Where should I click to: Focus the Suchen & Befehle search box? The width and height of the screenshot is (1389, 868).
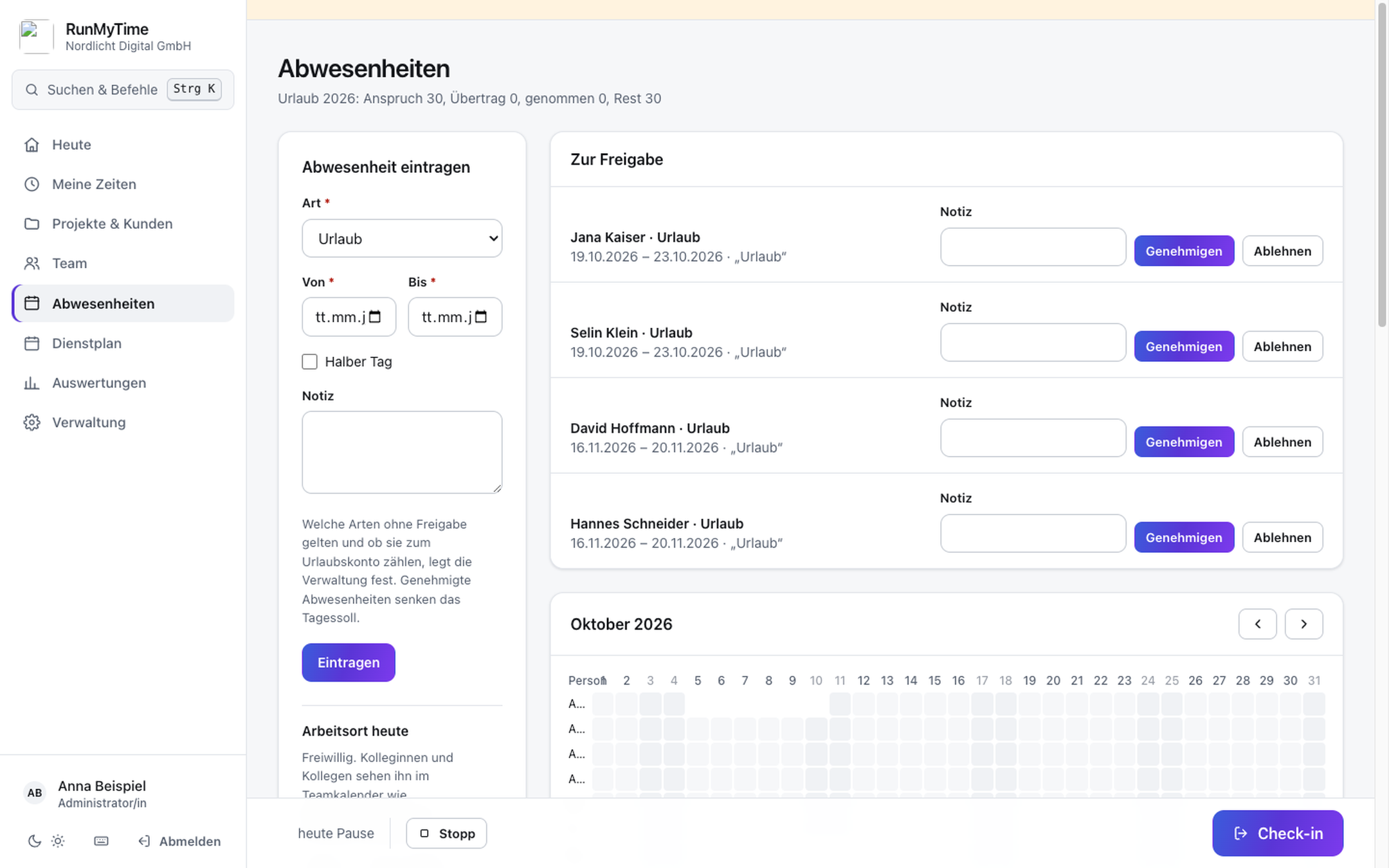pyautogui.click(x=123, y=89)
